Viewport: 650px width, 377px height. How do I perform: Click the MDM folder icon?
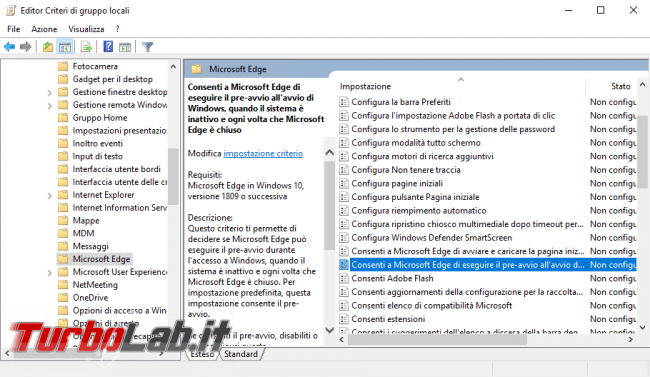63,233
